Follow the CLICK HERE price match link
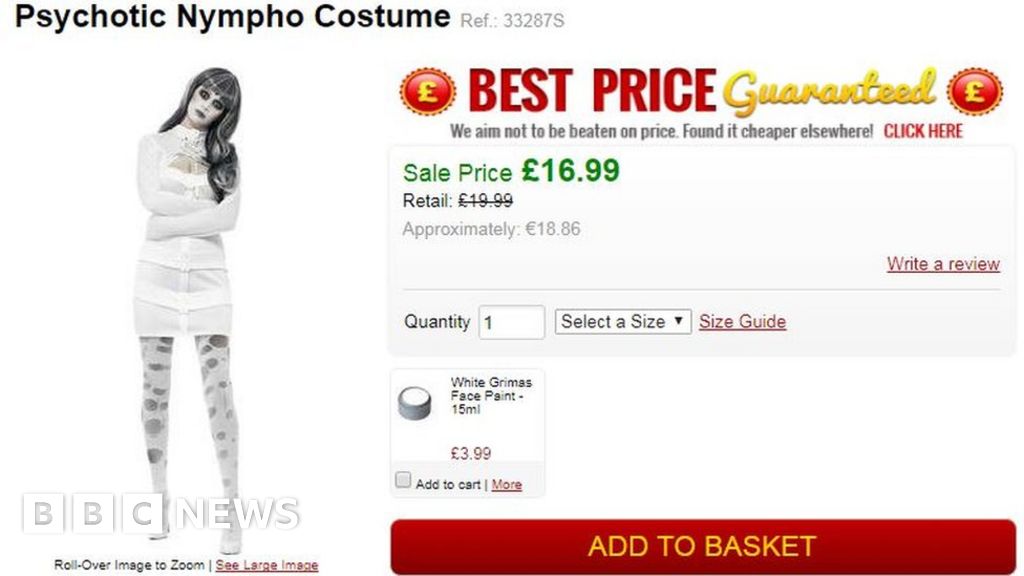1024x576 pixels. click(923, 131)
